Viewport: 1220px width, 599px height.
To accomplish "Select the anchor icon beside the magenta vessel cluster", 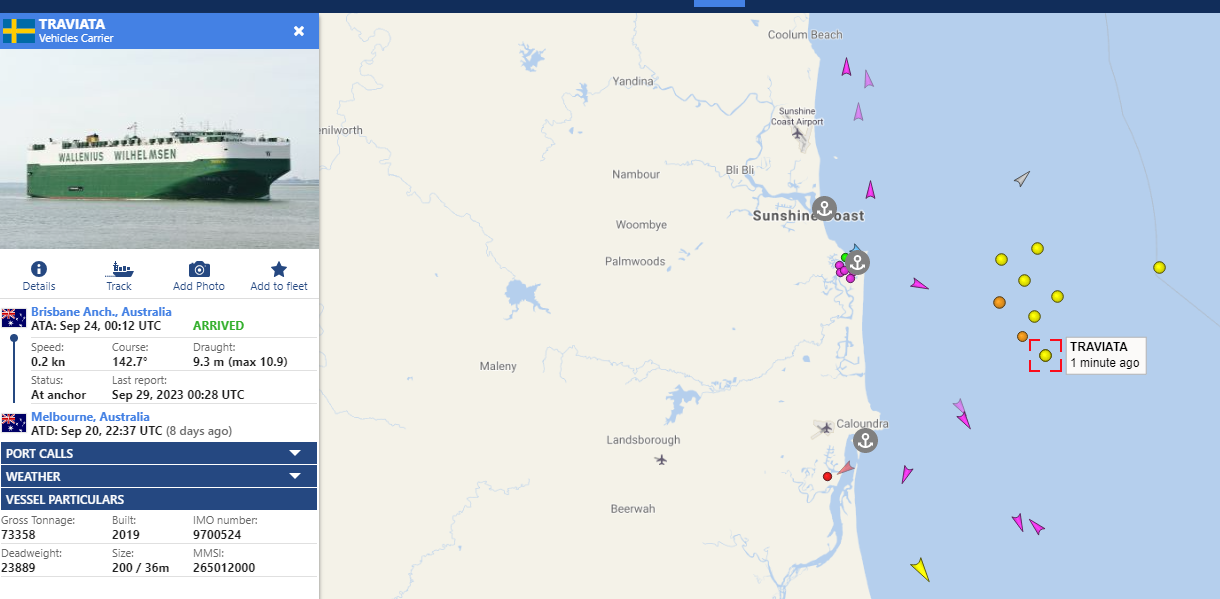I will pyautogui.click(x=857, y=263).
